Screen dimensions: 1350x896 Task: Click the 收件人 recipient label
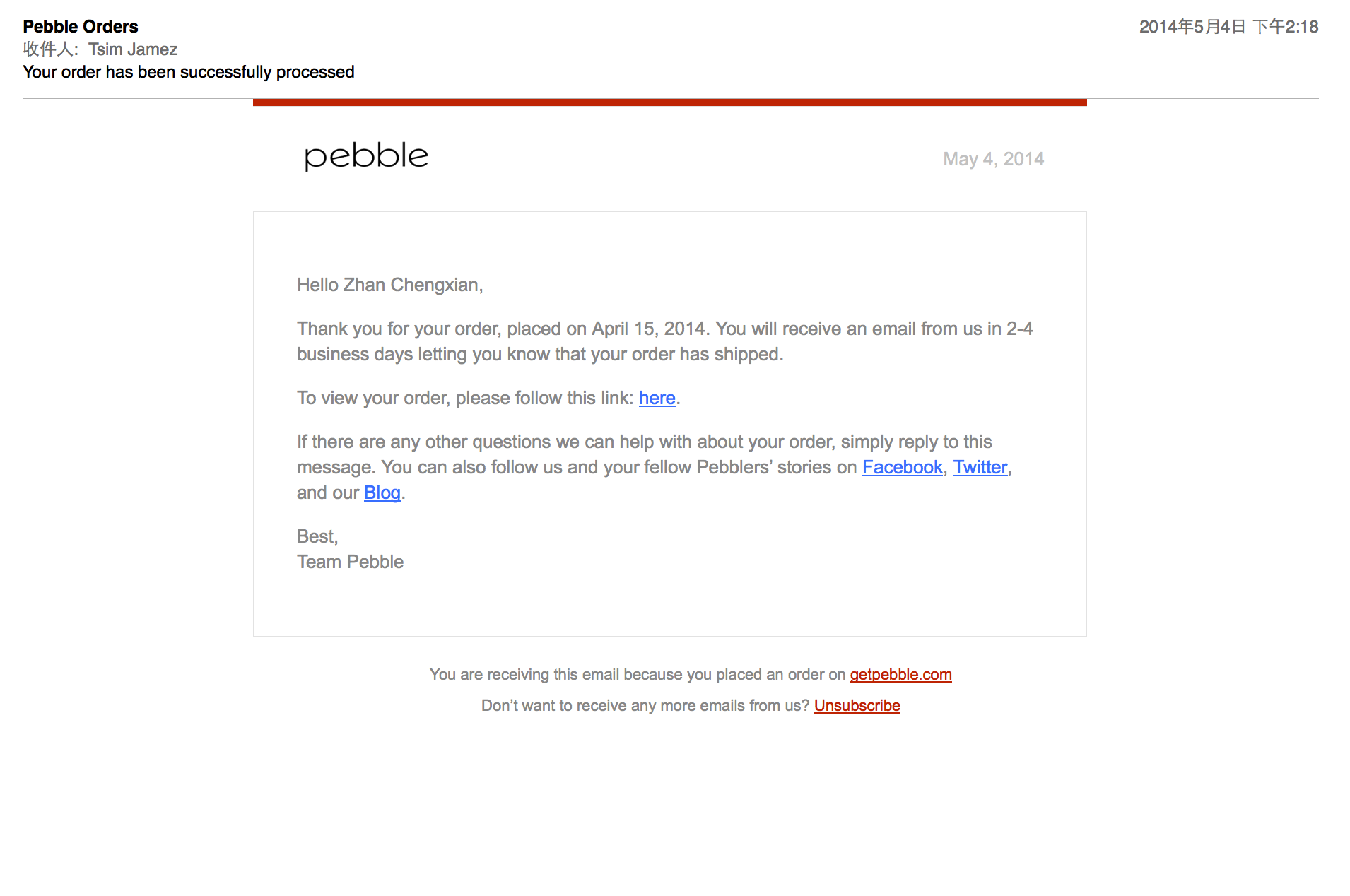point(50,49)
